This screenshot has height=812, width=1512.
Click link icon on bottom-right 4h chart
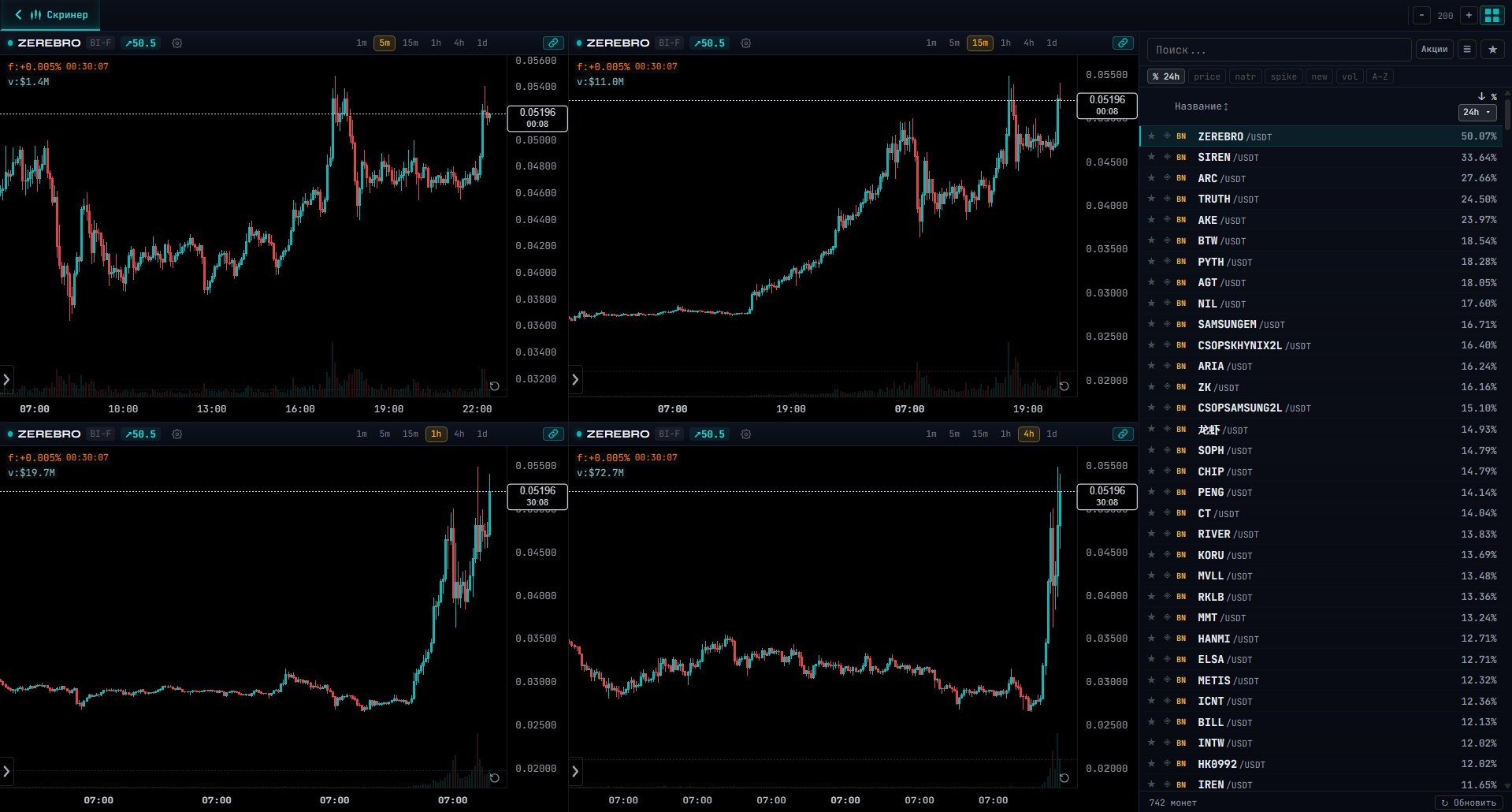[x=1123, y=434]
